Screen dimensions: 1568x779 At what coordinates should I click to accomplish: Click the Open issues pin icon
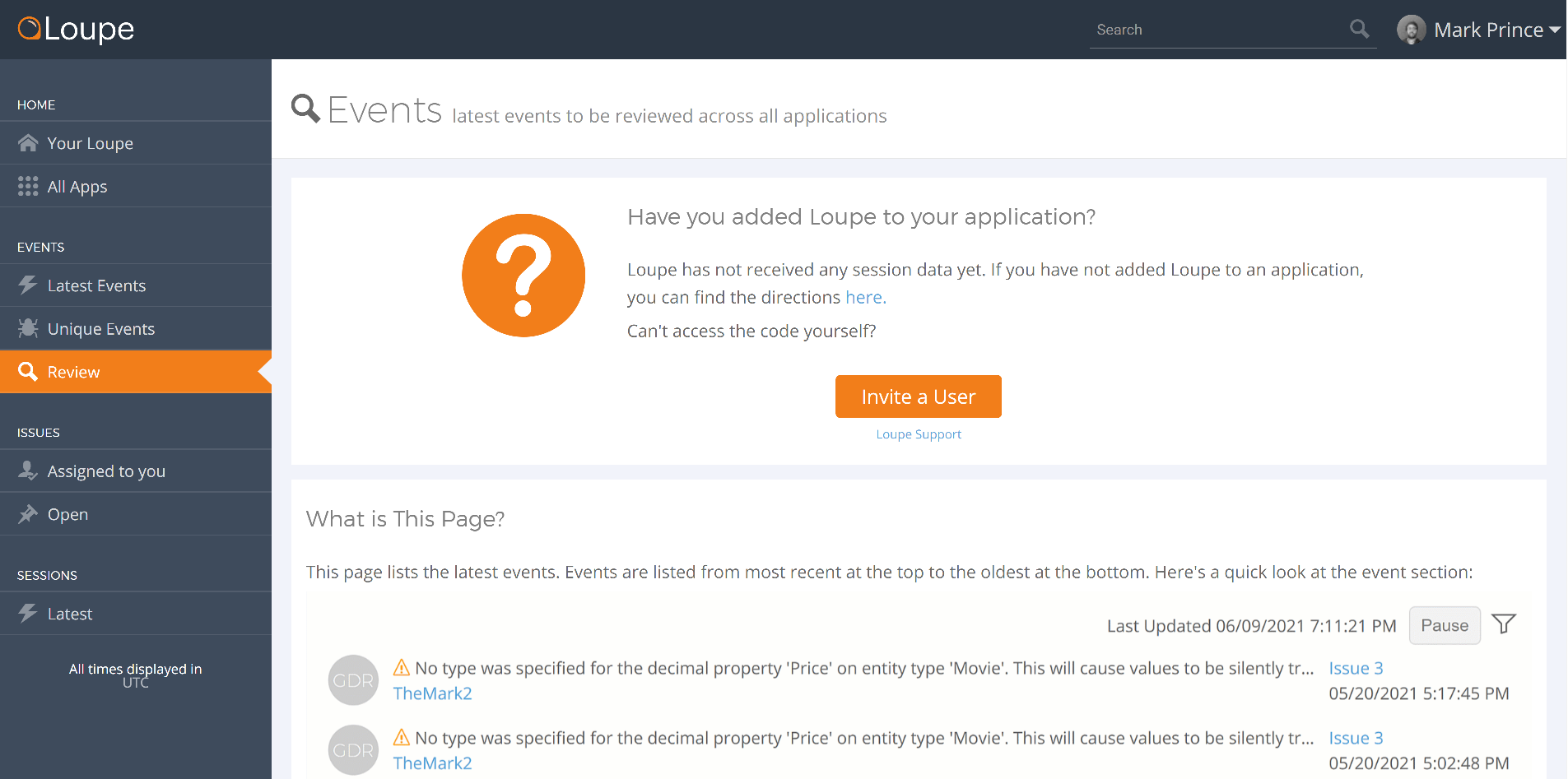pos(28,514)
